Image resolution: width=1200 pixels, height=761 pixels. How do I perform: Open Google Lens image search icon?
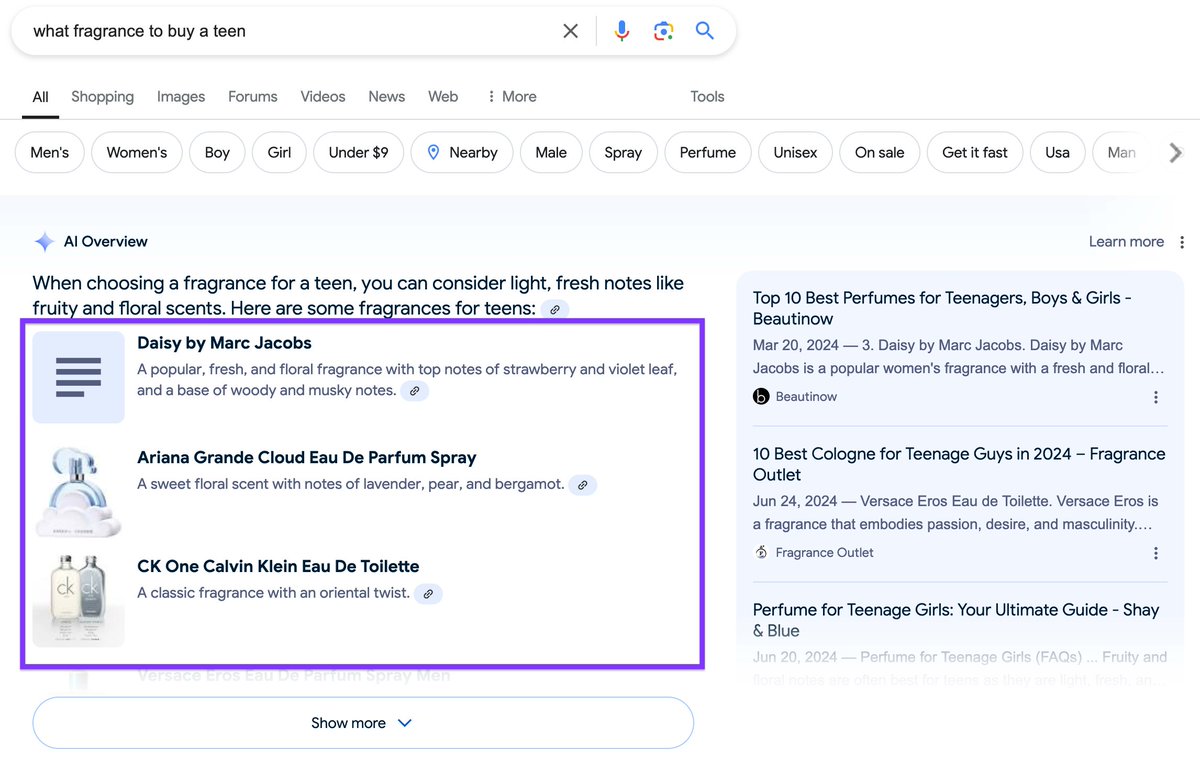(x=663, y=31)
